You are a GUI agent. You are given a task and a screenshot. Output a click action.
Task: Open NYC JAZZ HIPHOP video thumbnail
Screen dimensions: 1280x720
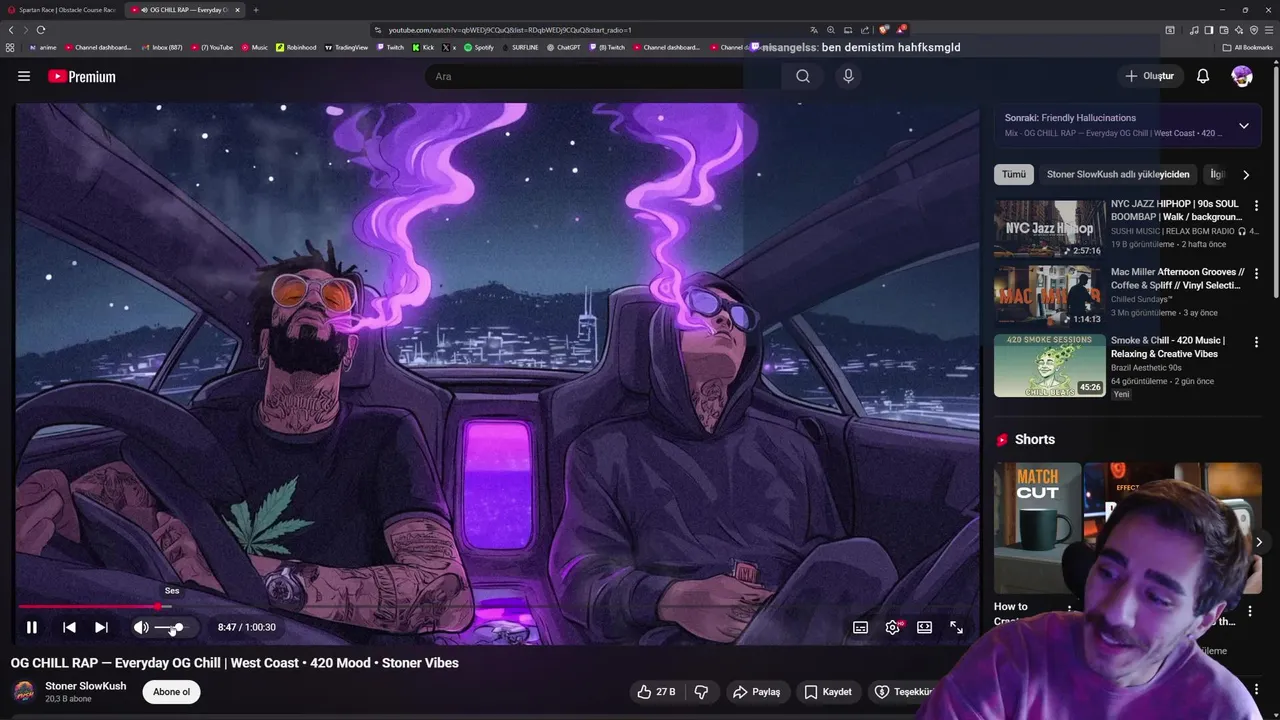1049,229
